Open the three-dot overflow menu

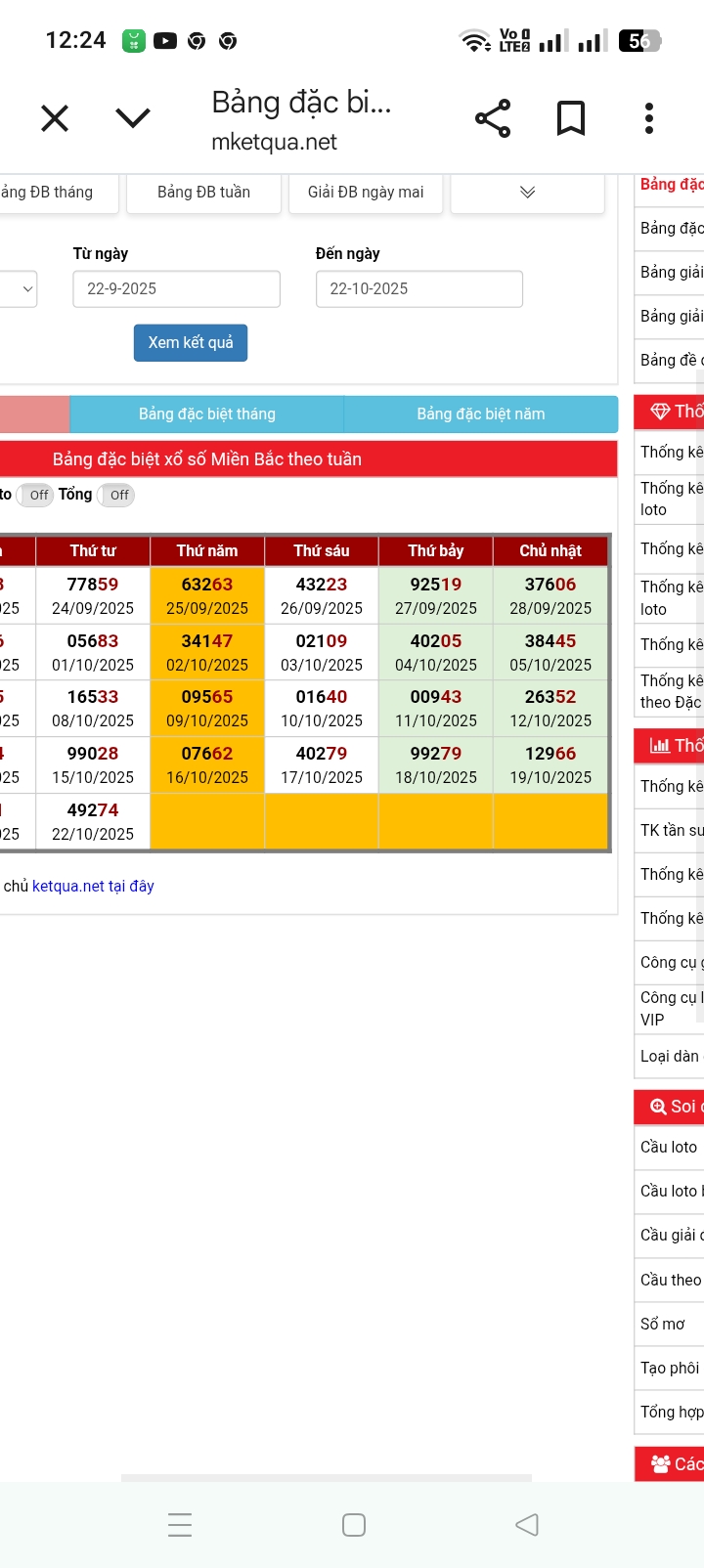point(649,119)
